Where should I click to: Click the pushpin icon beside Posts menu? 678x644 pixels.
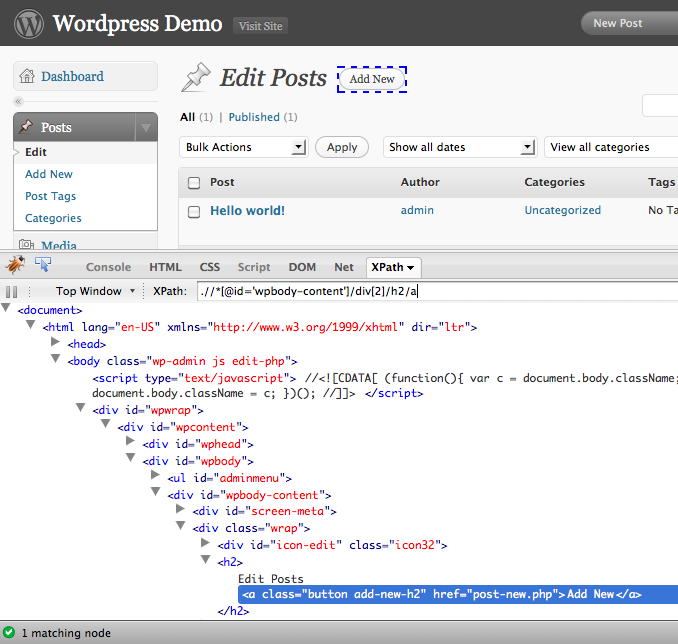[x=26, y=126]
